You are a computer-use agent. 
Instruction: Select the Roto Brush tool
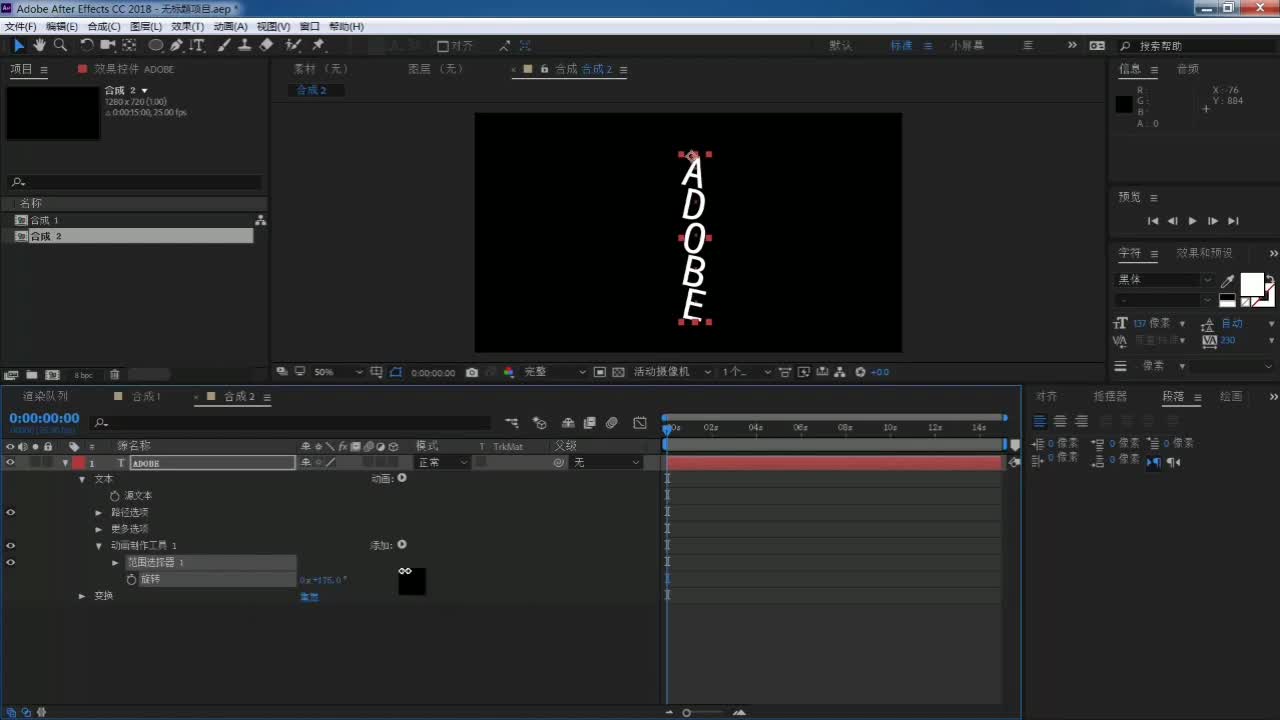pos(294,45)
